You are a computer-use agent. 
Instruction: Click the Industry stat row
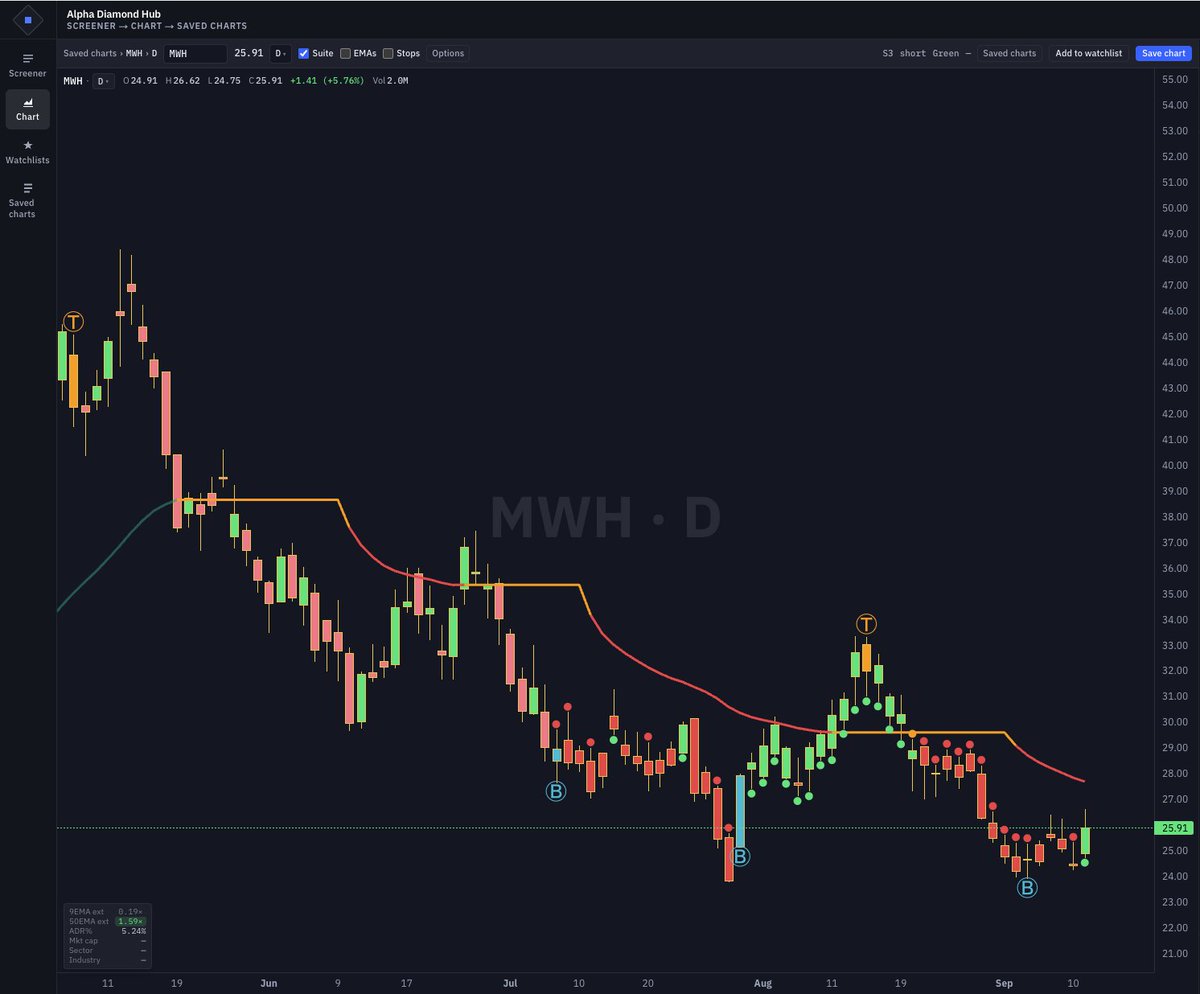point(107,960)
